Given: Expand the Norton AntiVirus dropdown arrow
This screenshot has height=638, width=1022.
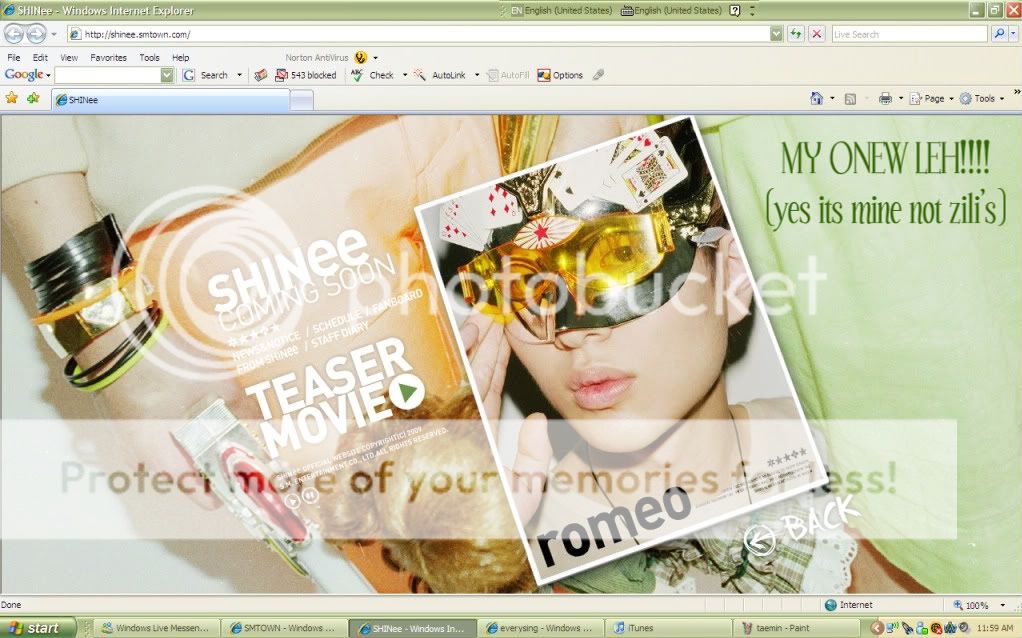Looking at the screenshot, I should pos(375,58).
